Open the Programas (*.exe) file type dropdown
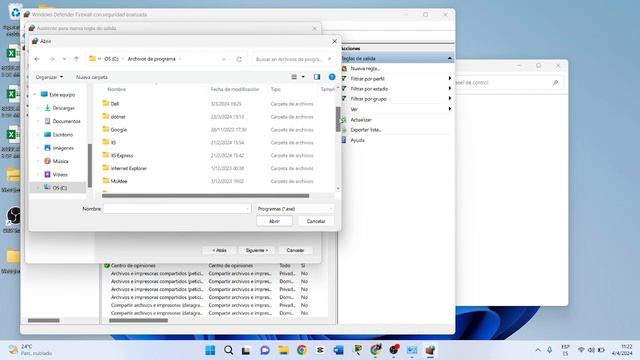Viewport: 640px width, 360px height. [294, 209]
